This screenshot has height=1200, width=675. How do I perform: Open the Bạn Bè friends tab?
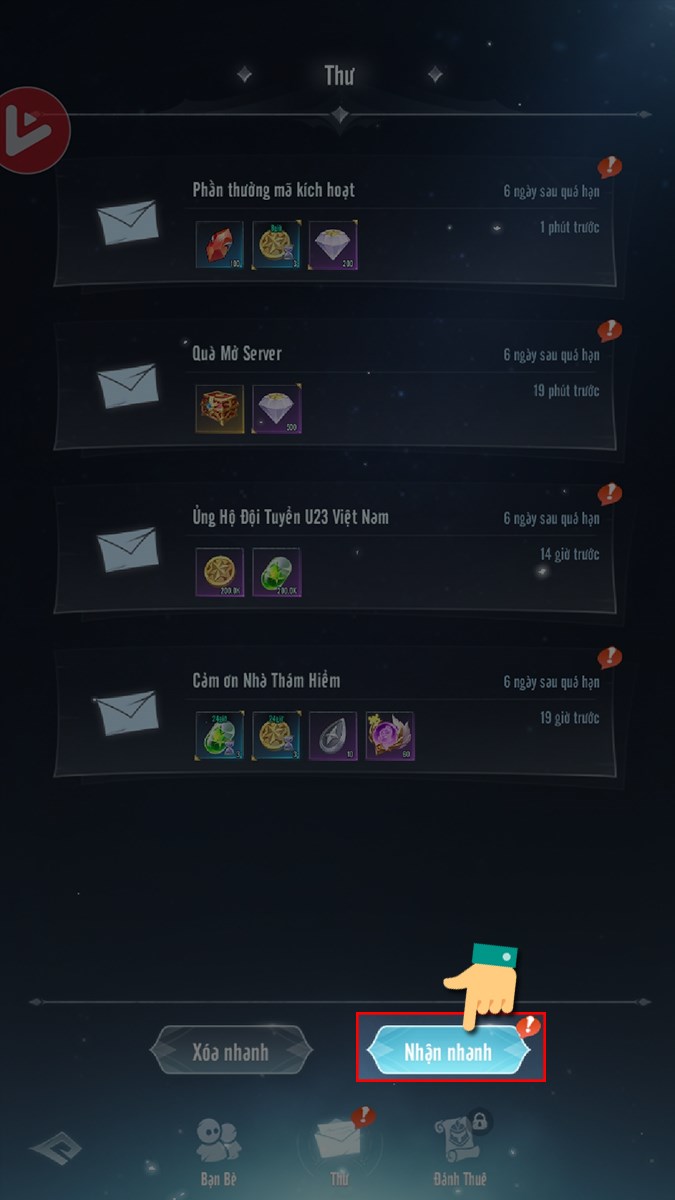(x=216, y=1151)
